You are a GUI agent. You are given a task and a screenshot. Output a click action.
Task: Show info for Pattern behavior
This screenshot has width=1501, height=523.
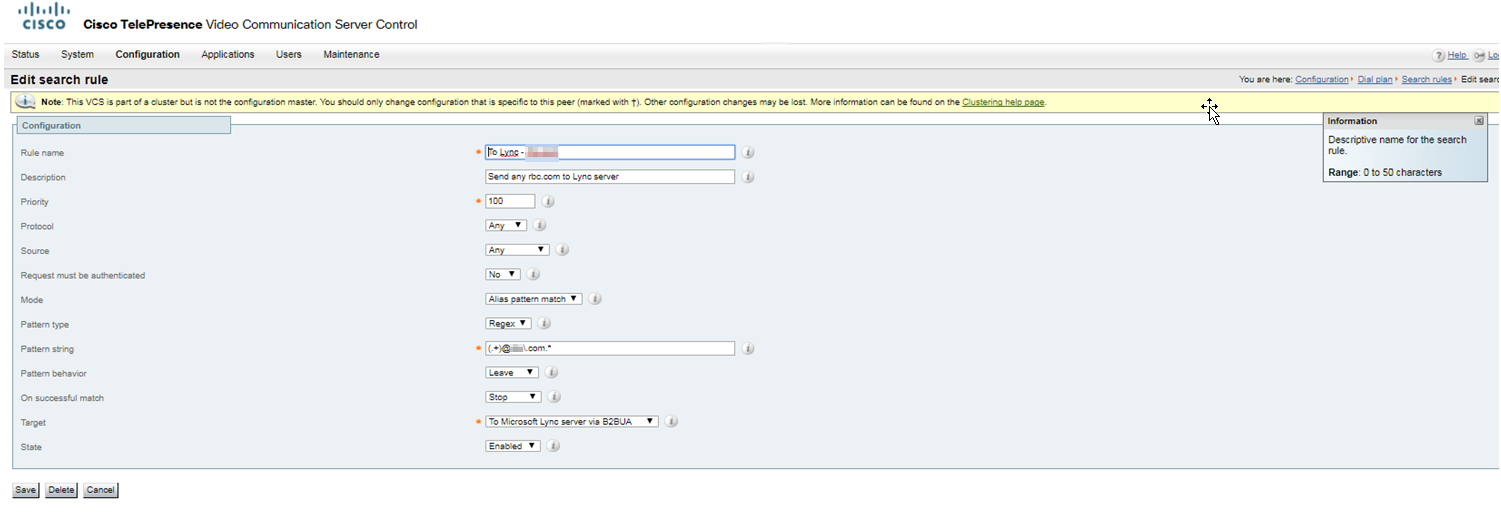[x=553, y=373]
